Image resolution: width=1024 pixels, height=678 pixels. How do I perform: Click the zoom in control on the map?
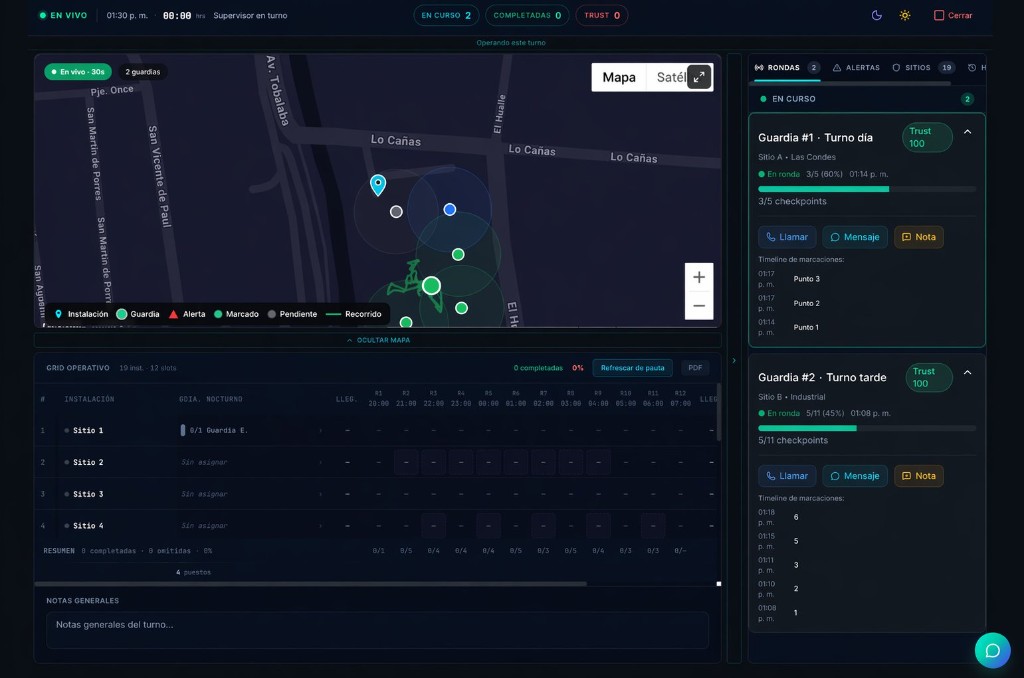click(698, 276)
